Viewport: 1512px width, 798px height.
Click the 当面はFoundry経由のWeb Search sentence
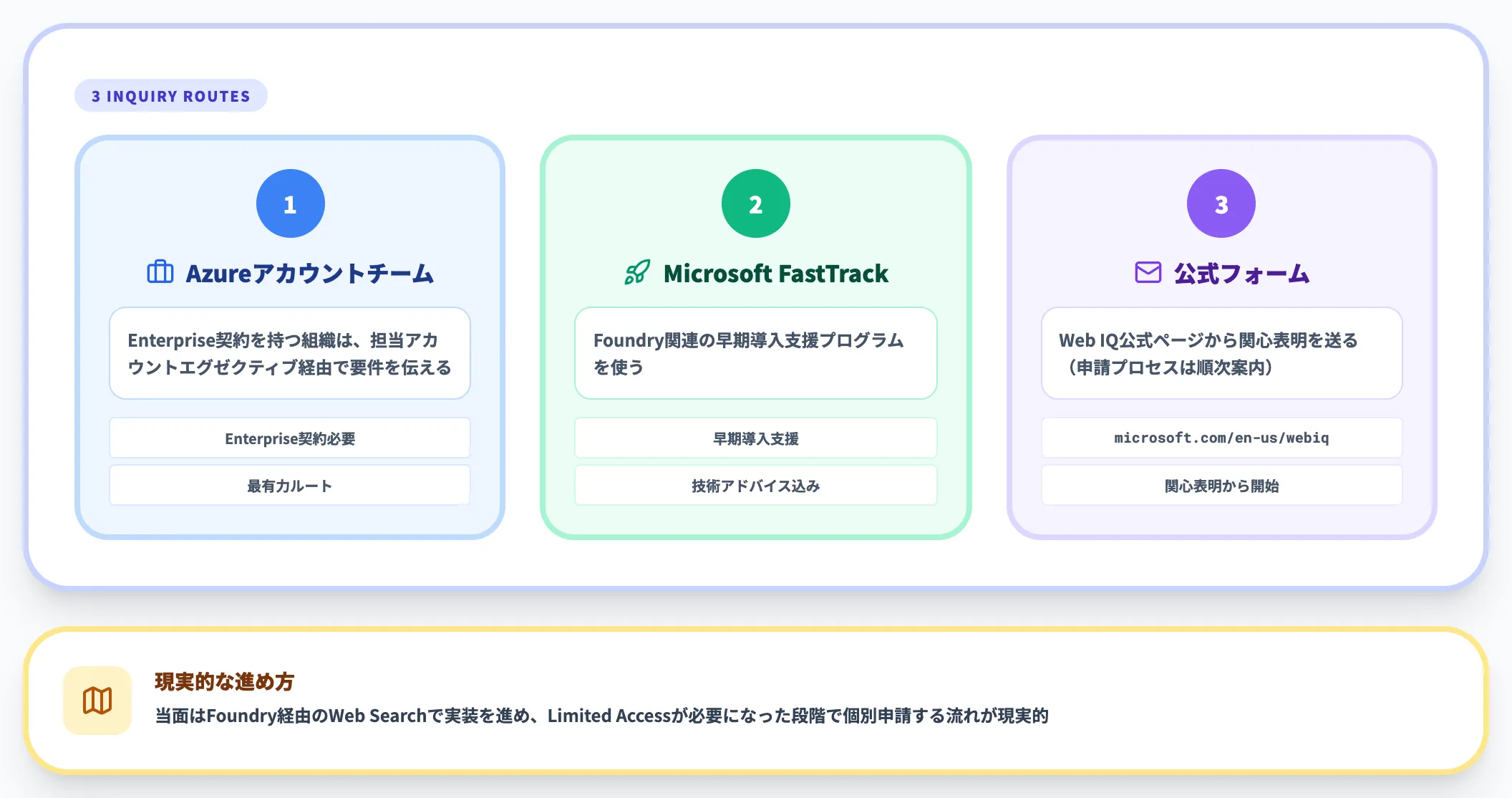click(602, 716)
